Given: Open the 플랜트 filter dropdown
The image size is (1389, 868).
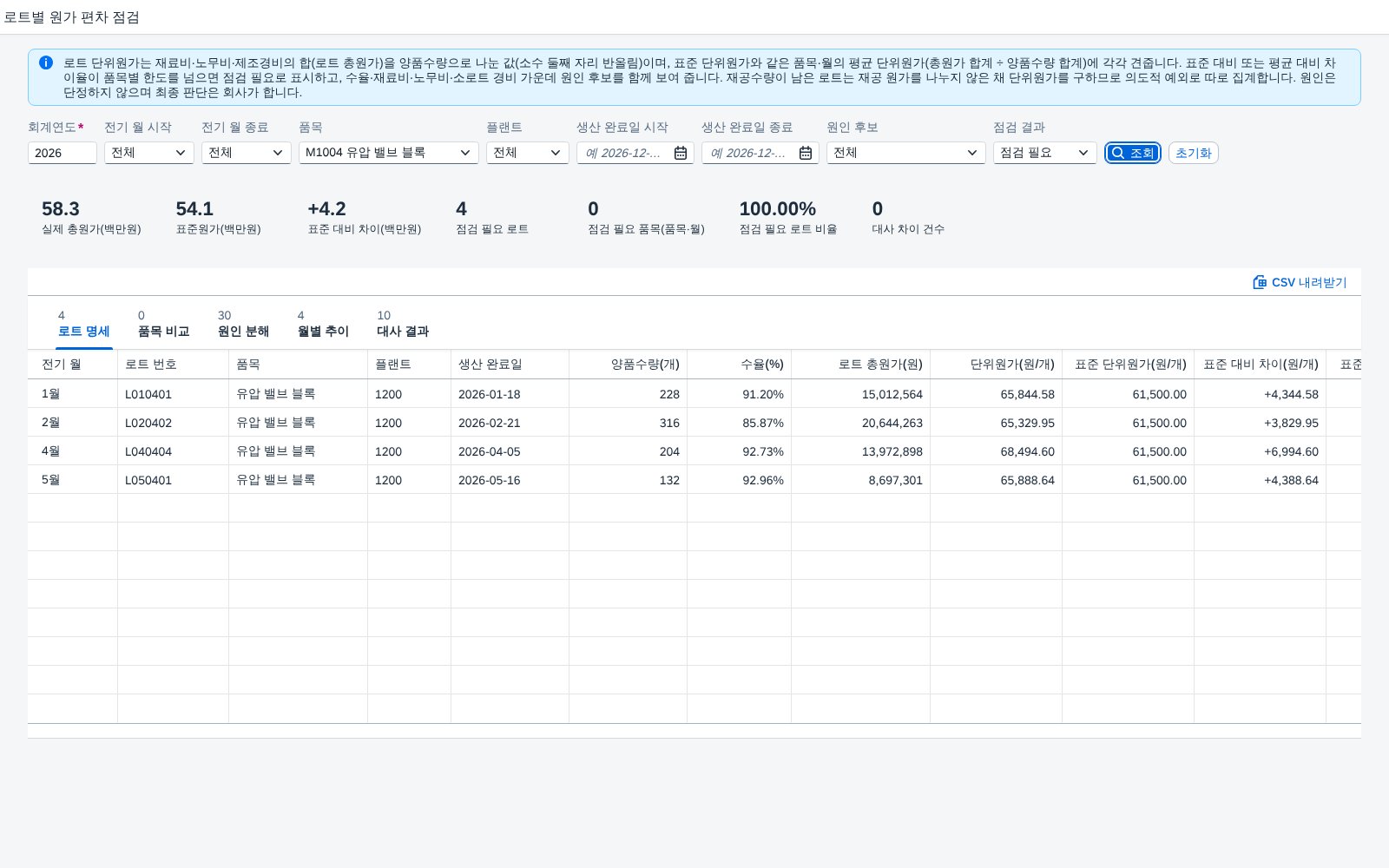Looking at the screenshot, I should coord(528,153).
